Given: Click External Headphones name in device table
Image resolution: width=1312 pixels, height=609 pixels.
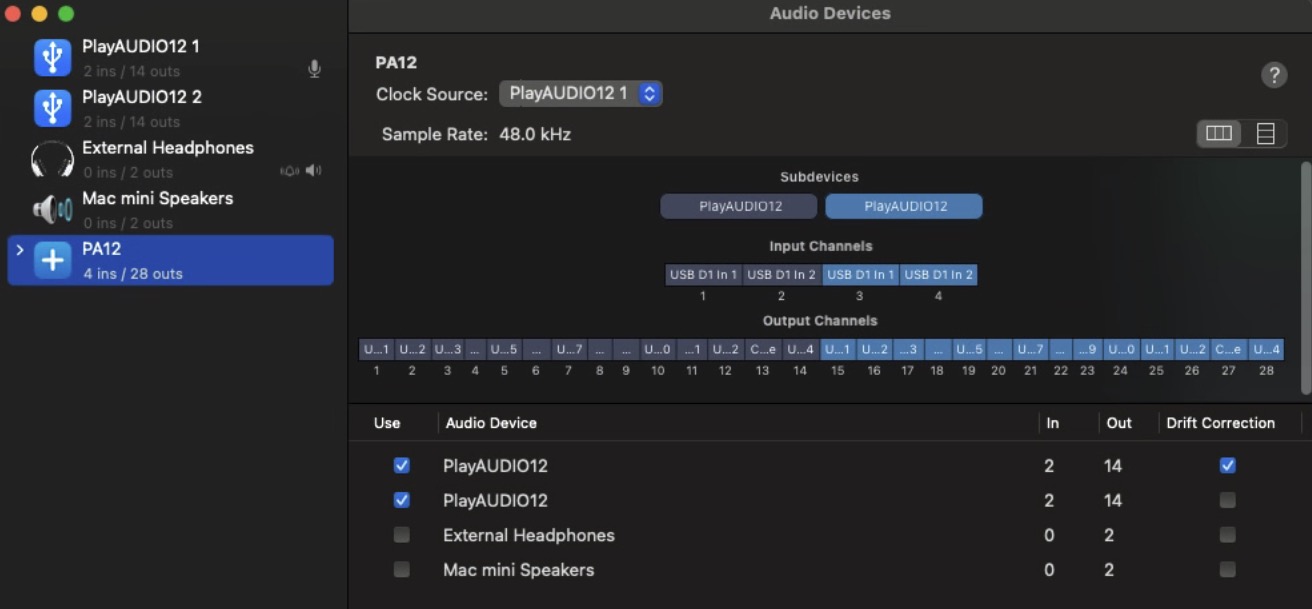Looking at the screenshot, I should 529,535.
